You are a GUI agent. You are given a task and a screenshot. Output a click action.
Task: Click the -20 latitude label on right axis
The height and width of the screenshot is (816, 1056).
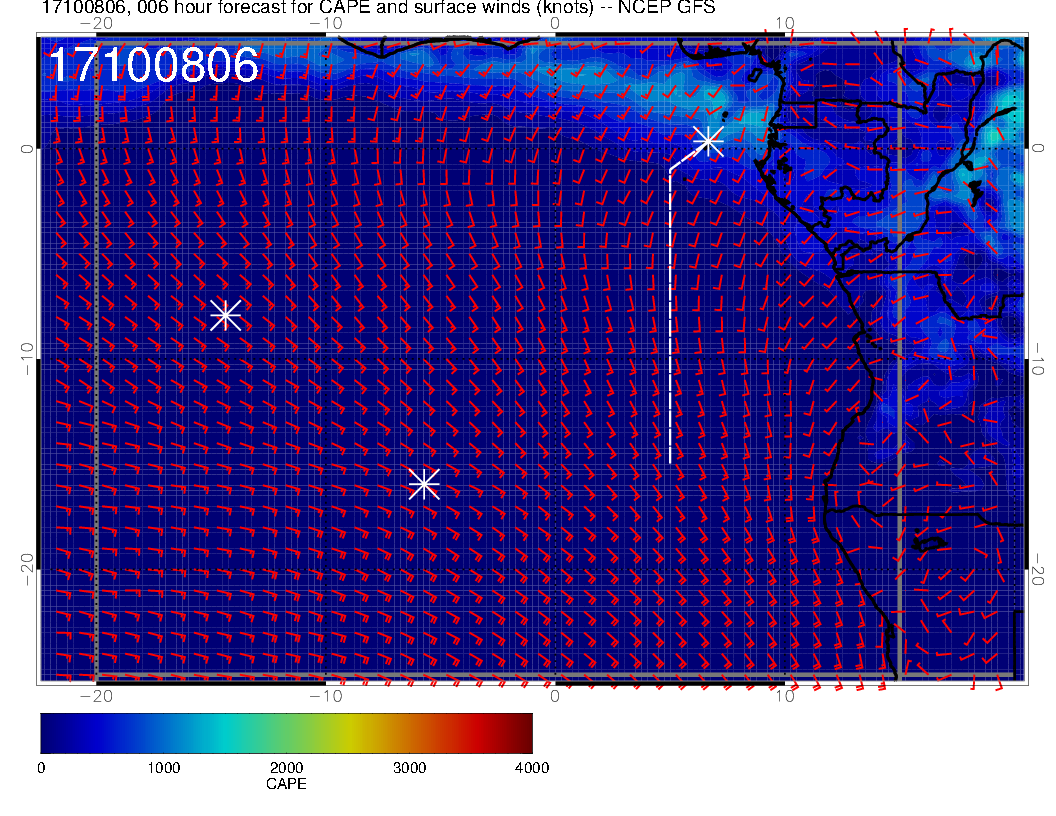tap(1040, 570)
